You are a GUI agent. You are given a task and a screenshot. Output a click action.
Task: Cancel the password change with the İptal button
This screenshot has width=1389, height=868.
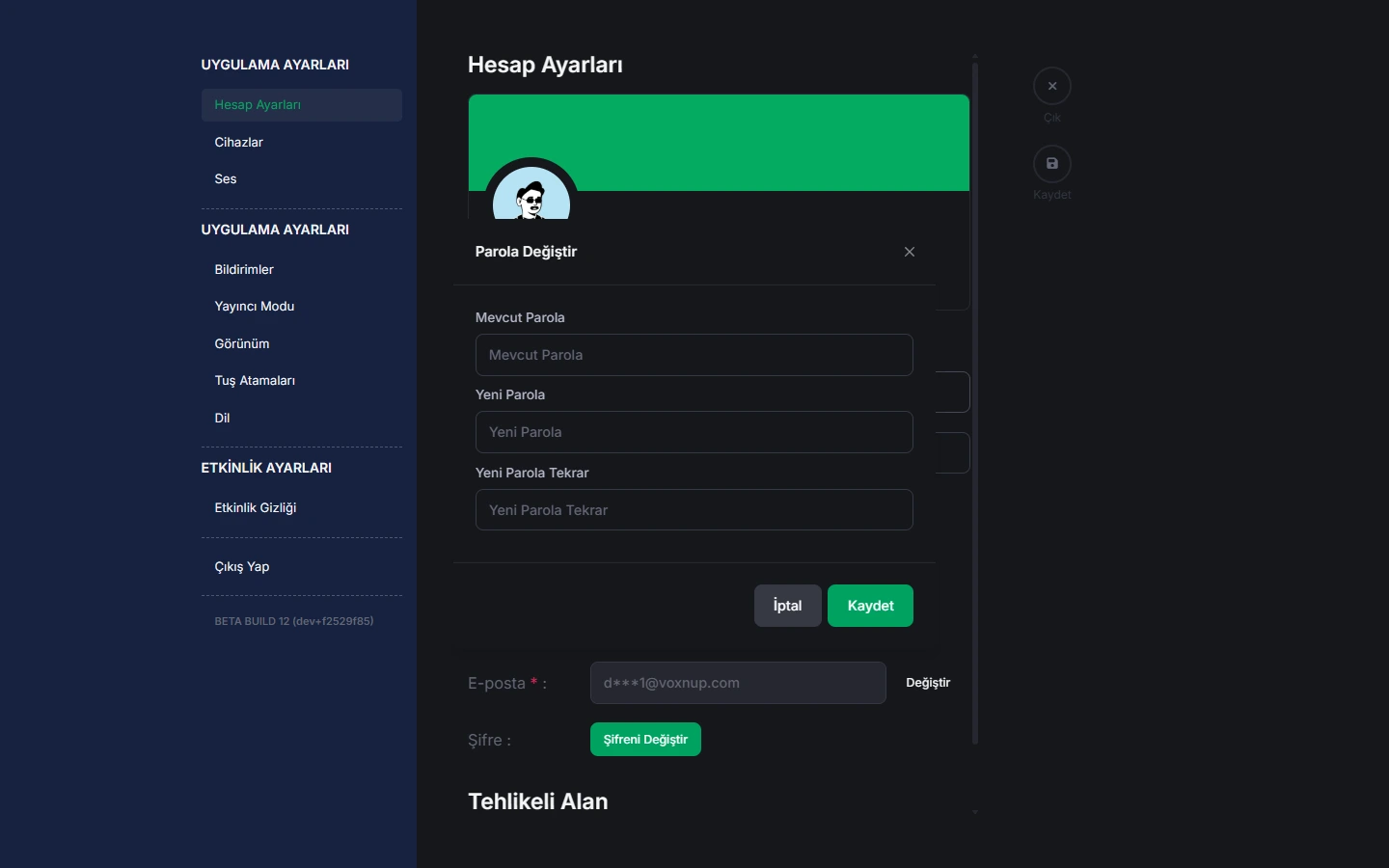click(788, 606)
